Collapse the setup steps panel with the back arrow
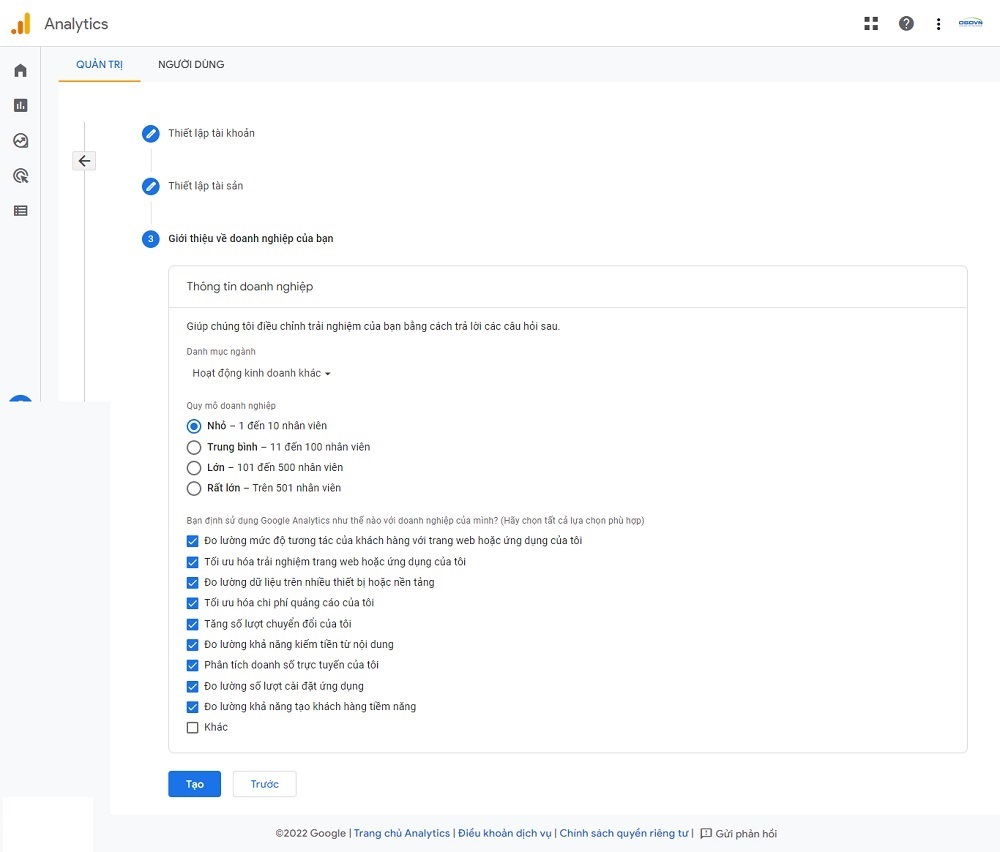 click(x=84, y=160)
